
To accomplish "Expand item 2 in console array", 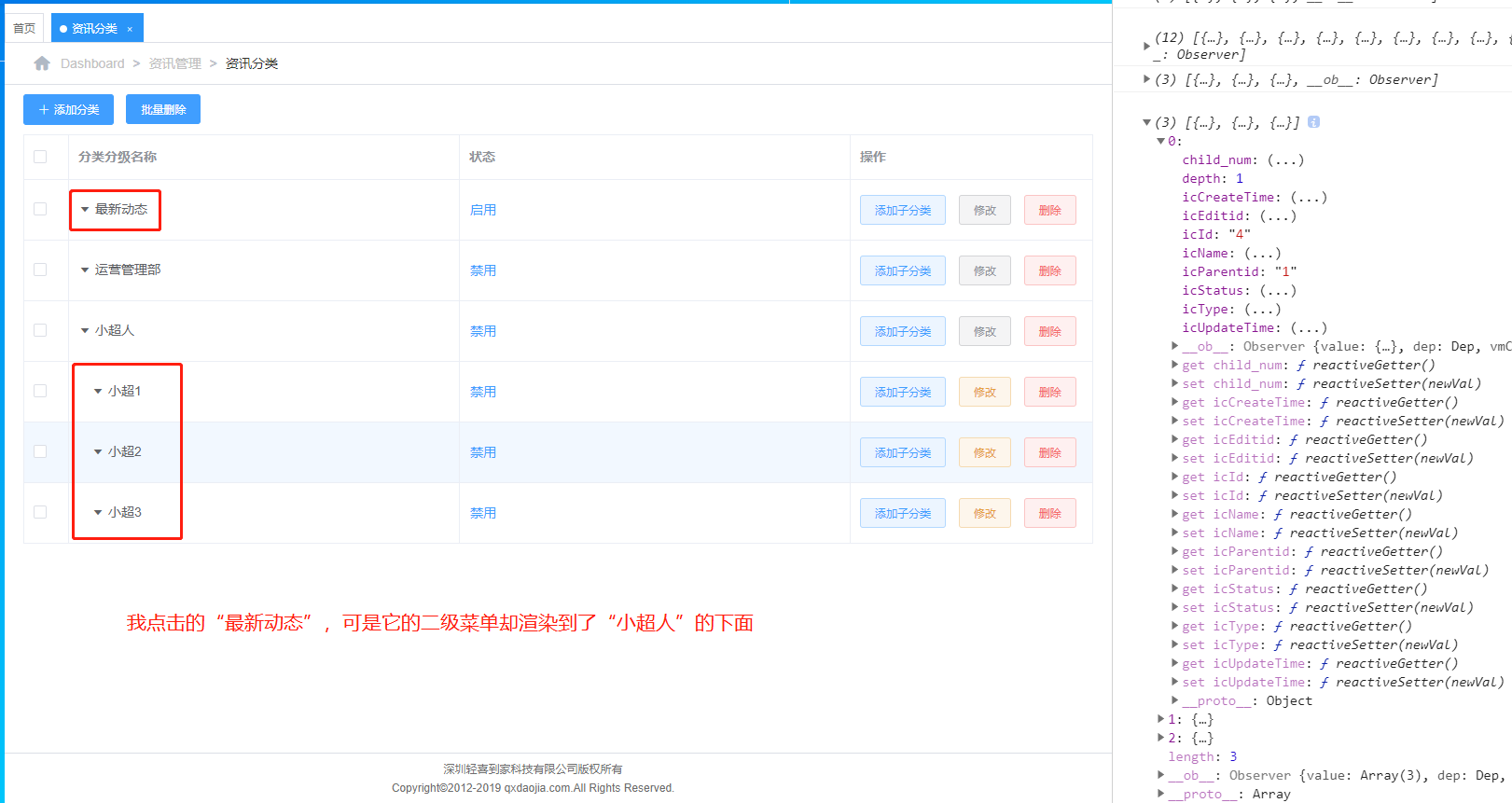I will [x=1160, y=738].
